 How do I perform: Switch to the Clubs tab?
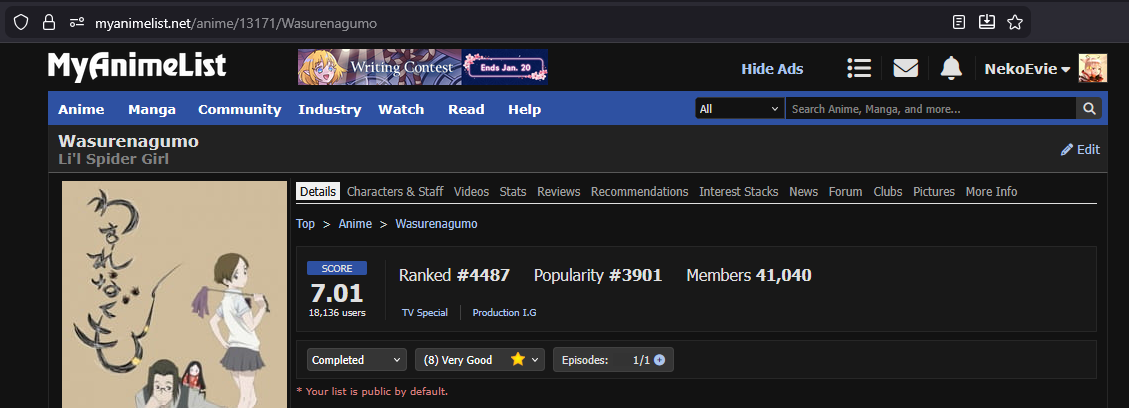[888, 191]
